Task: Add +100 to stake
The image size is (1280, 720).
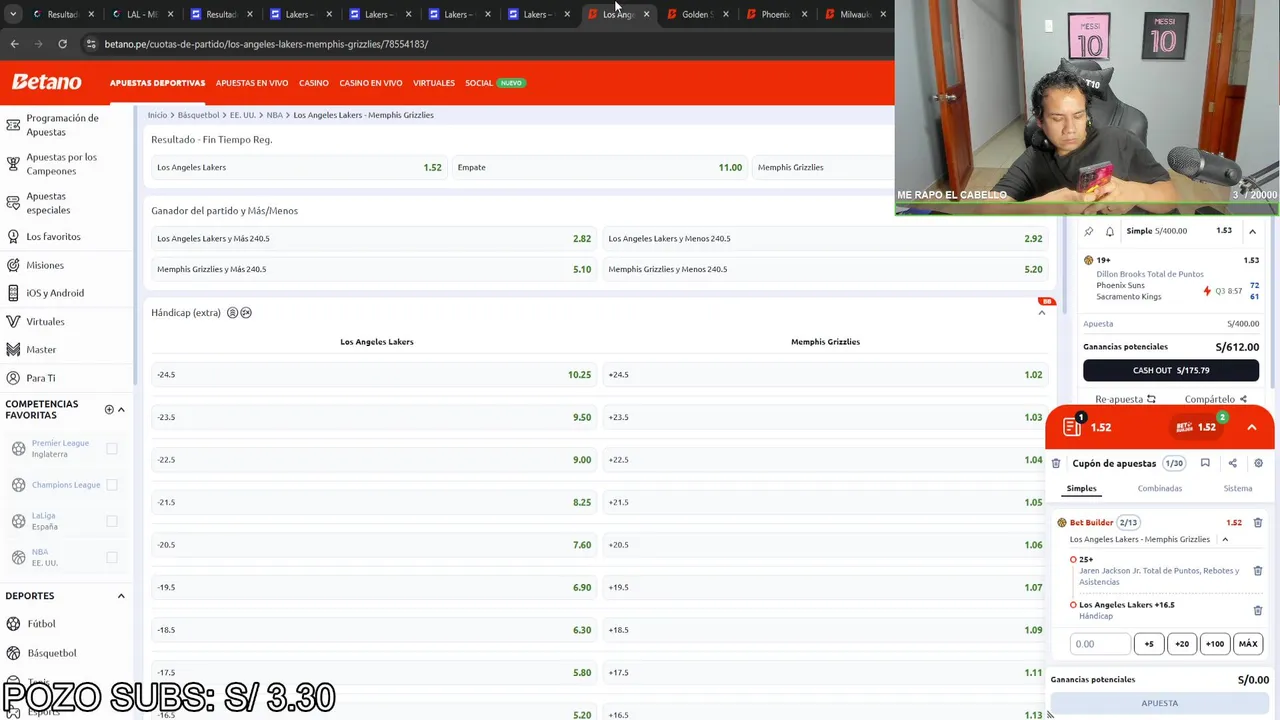Action: 1215,644
